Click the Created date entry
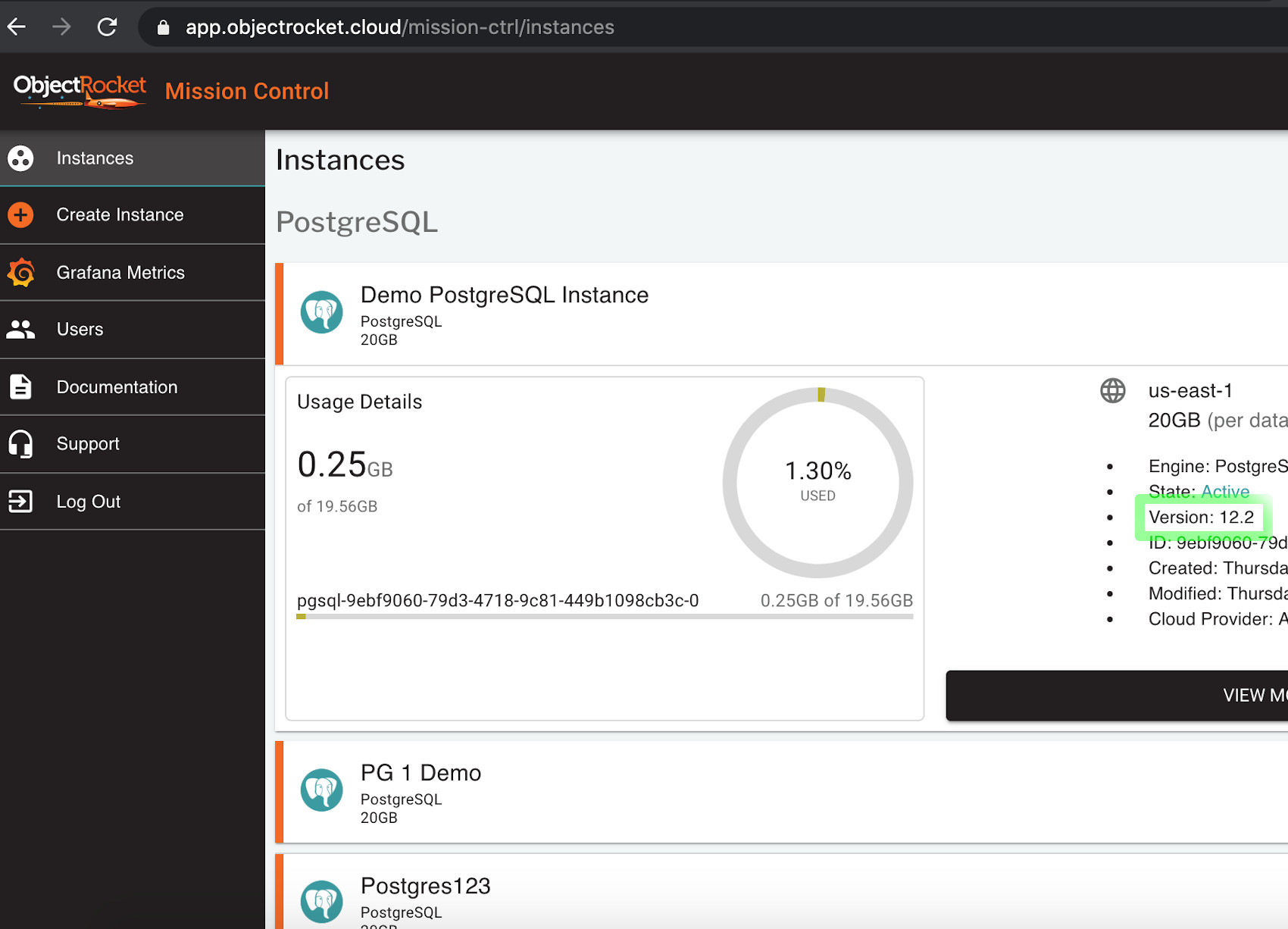 pyautogui.click(x=1218, y=568)
